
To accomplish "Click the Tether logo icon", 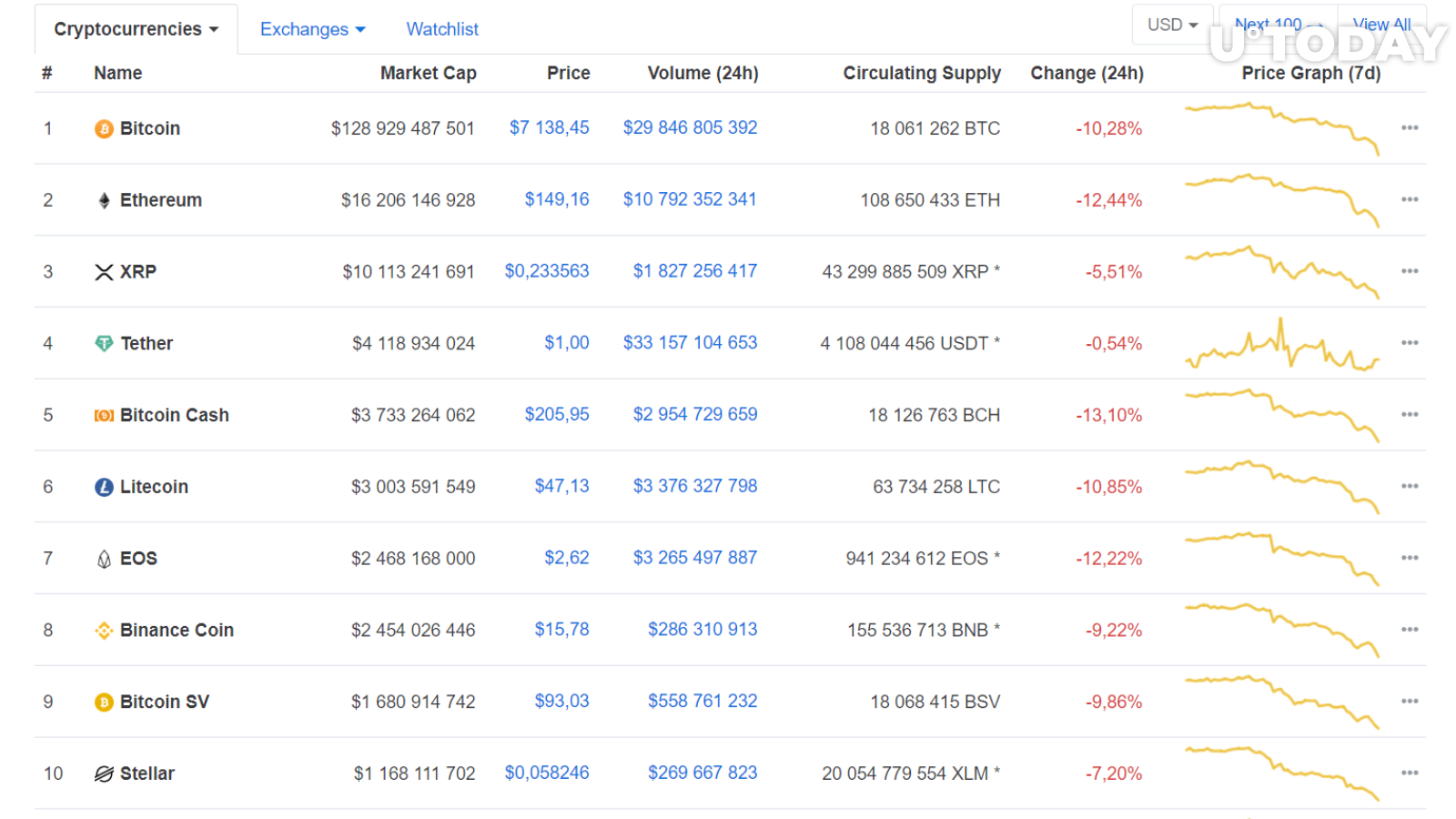I will point(104,344).
